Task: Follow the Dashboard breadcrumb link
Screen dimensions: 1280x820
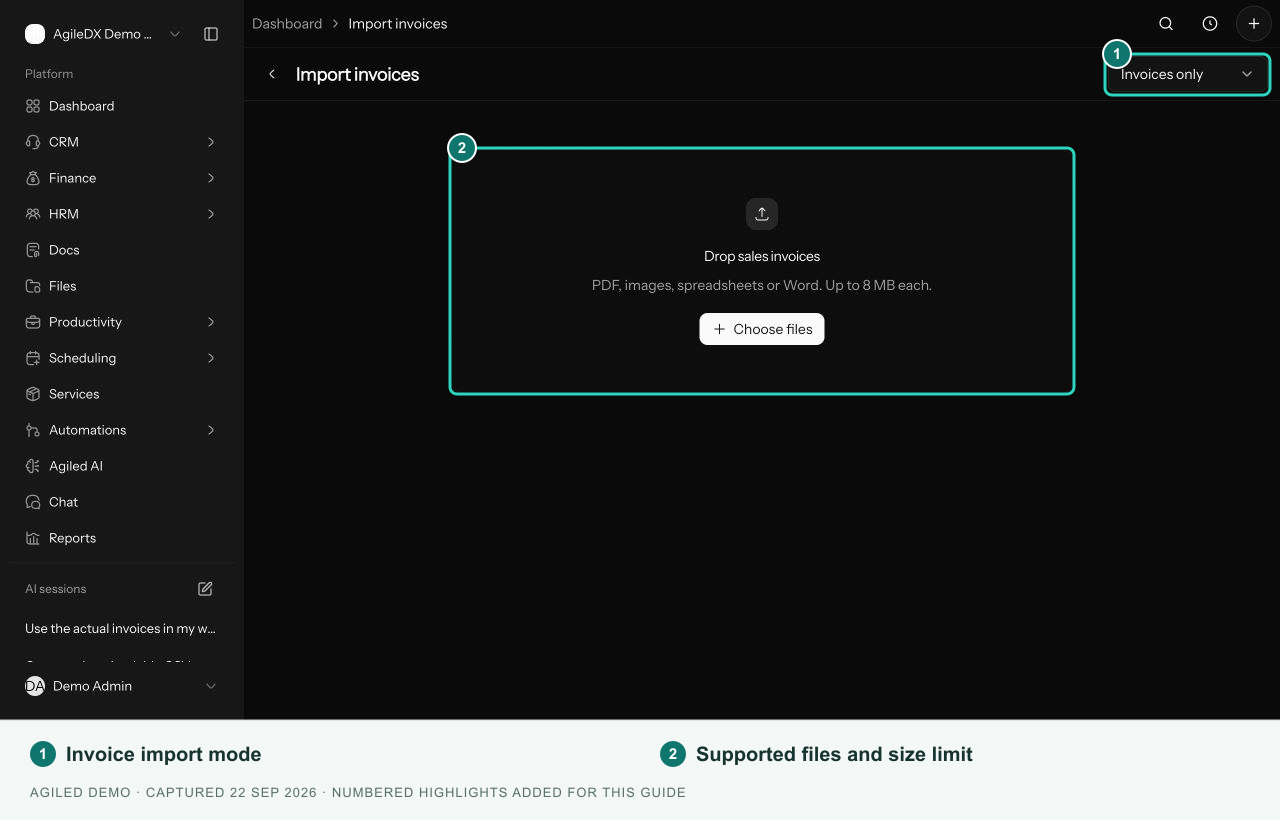Action: coord(287,24)
